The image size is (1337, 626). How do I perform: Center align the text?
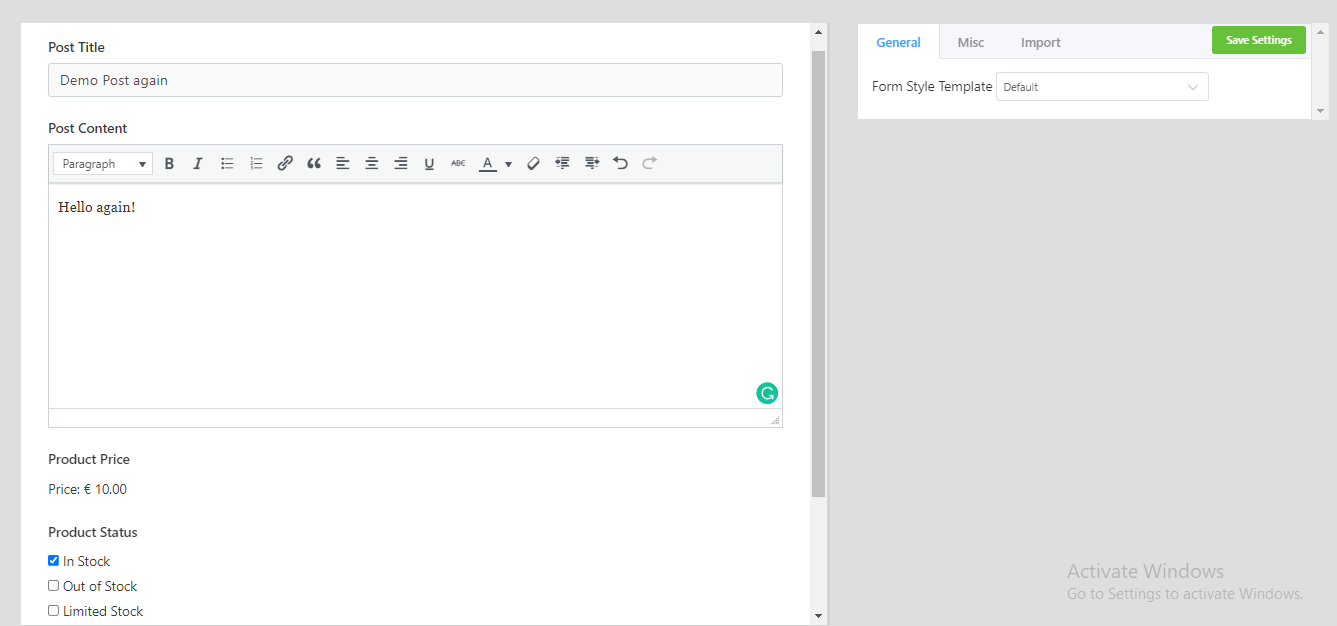point(372,164)
